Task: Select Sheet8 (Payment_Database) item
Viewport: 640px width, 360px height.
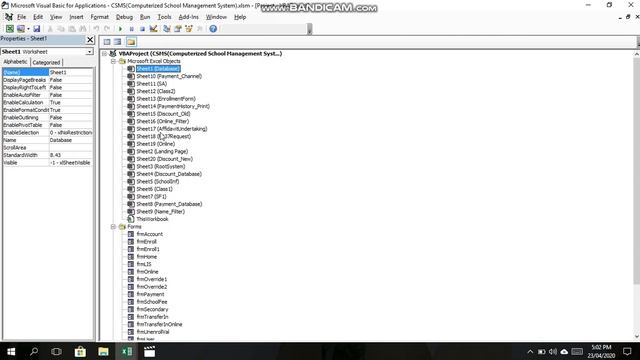Action: point(169,204)
